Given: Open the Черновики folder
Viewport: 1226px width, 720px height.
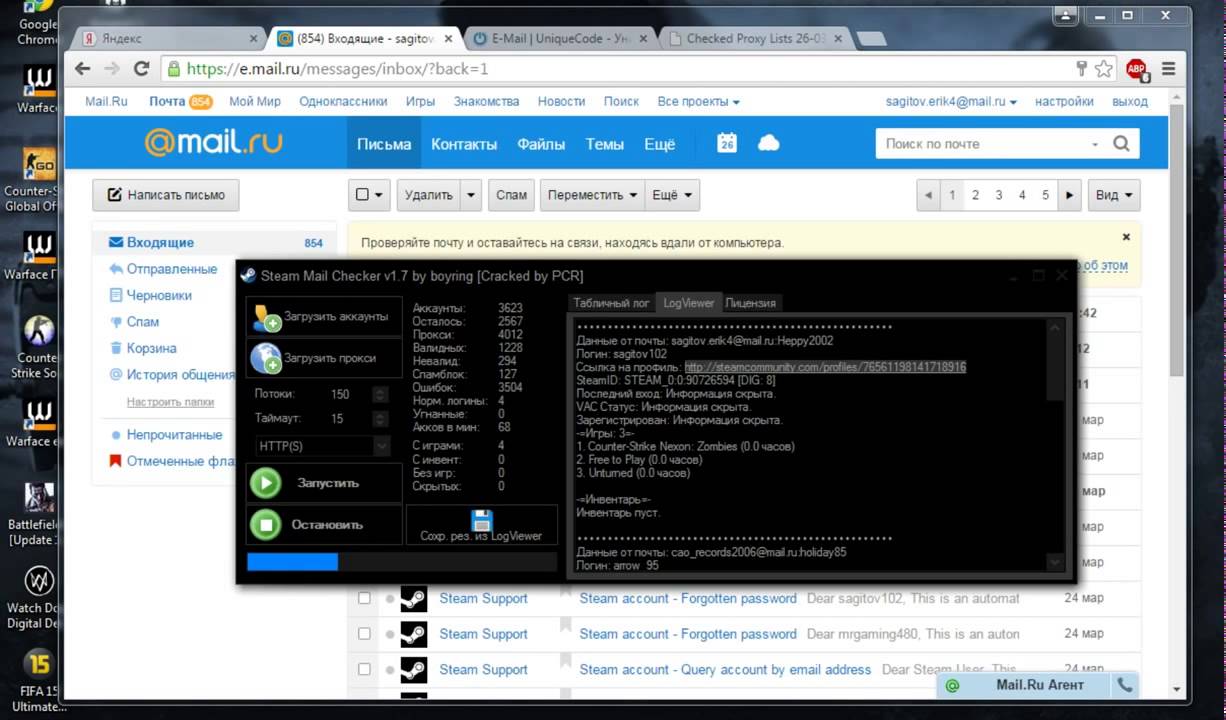Looking at the screenshot, I should coord(159,295).
